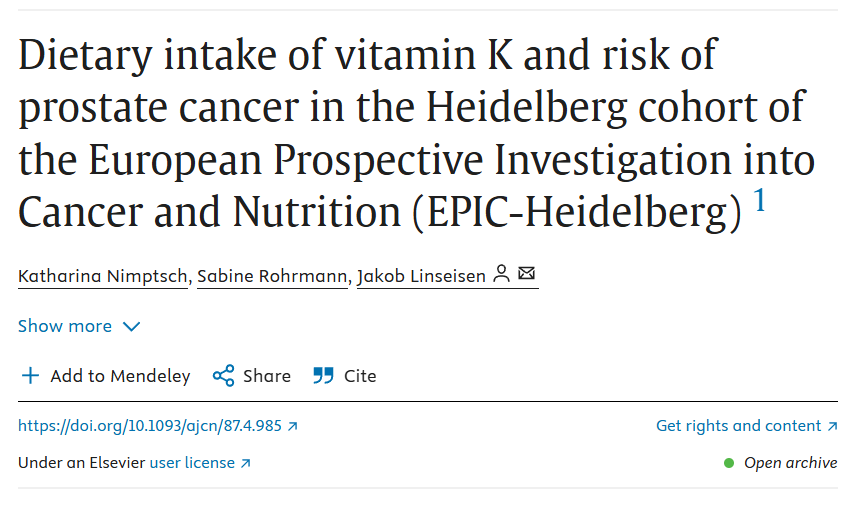Click the Cite quotation marks icon
The width and height of the screenshot is (861, 506).
pyautogui.click(x=323, y=376)
